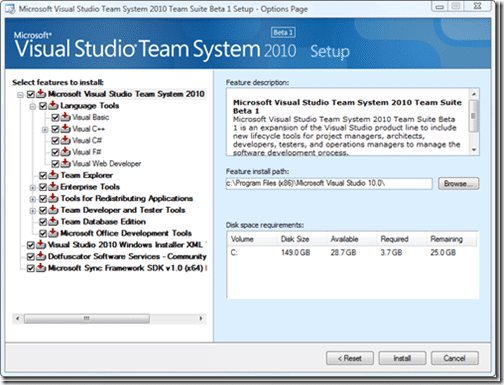Viewport: 504px width, 385px height.
Task: Click the feature tree scroll right arrow
Action: 201,319
